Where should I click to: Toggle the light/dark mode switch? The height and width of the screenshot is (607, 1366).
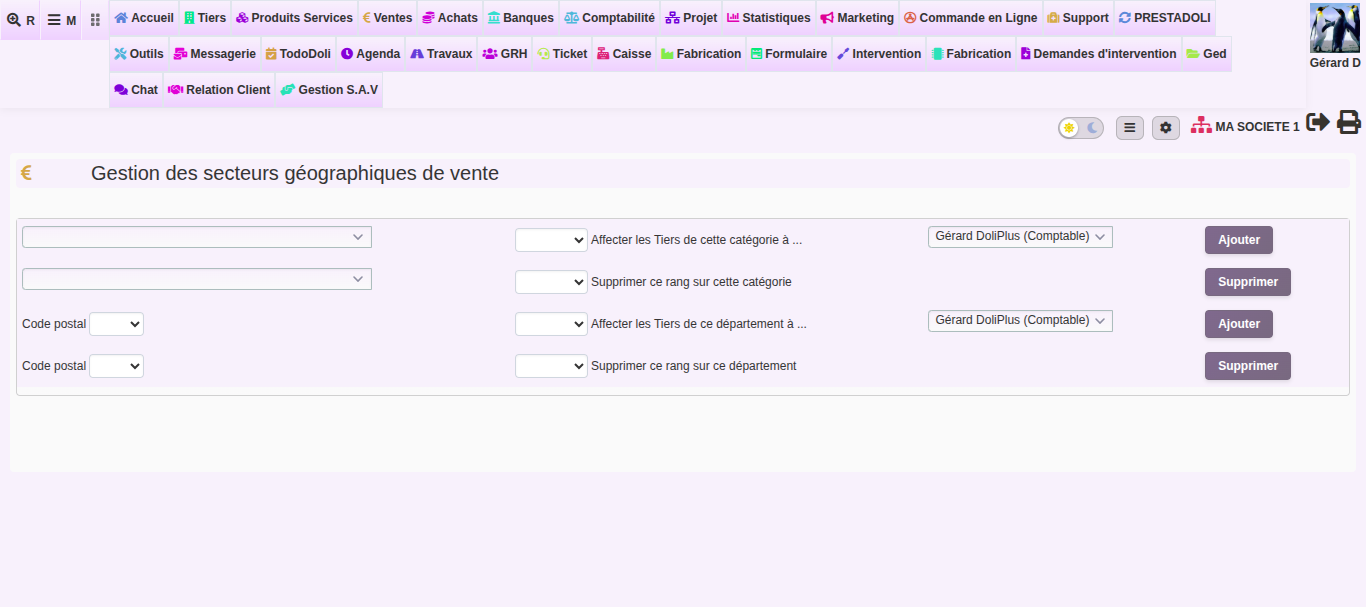click(1081, 128)
